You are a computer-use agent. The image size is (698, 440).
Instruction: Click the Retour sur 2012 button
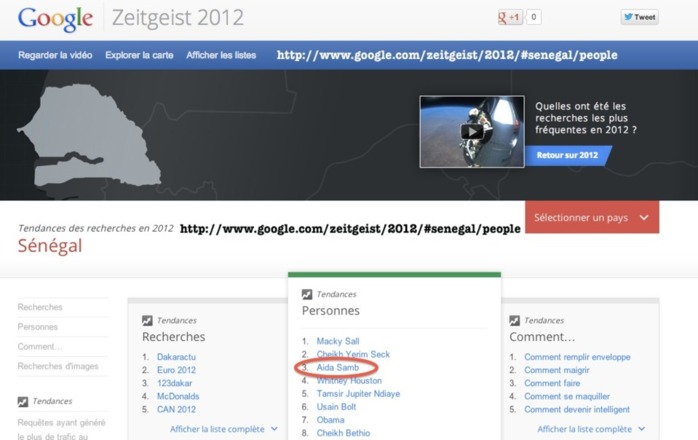[567, 156]
